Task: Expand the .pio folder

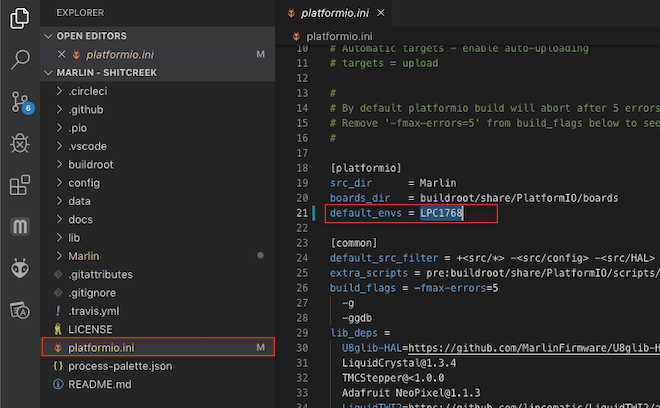Action: pyautogui.click(x=59, y=128)
